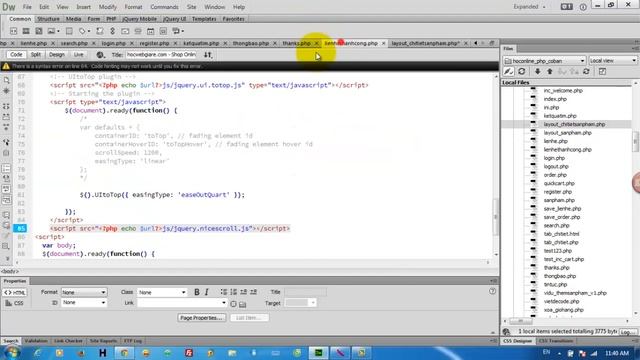This screenshot has width=640, height=360.
Task: Select save_order.php in Local Files
Action: click(x=562, y=217)
